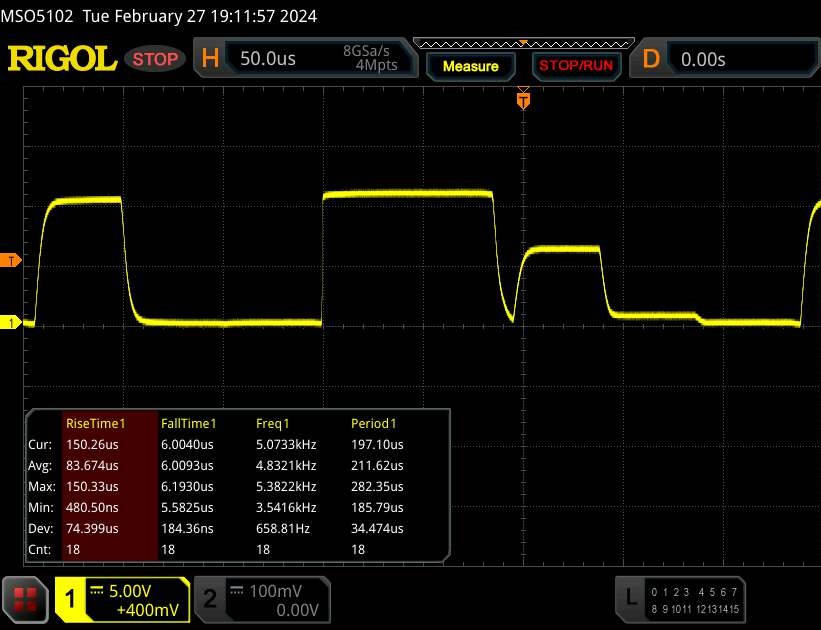Image resolution: width=821 pixels, height=630 pixels.
Task: Click the channel 2 DC coupling icon
Action: pyautogui.click(x=237, y=590)
